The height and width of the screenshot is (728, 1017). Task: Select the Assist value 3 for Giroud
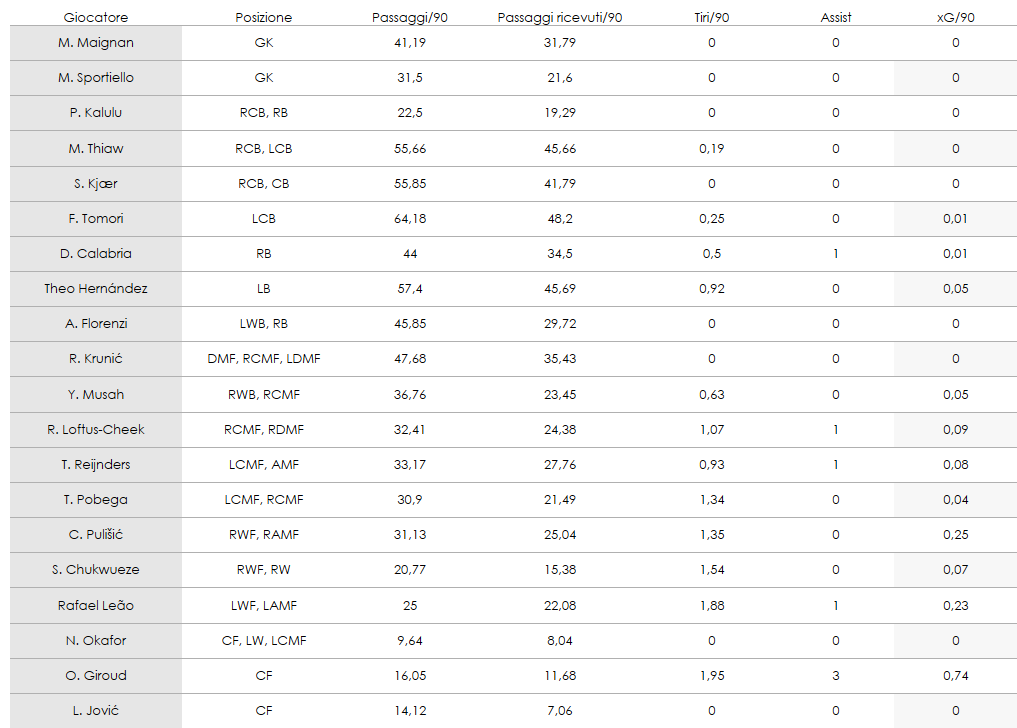(x=836, y=676)
